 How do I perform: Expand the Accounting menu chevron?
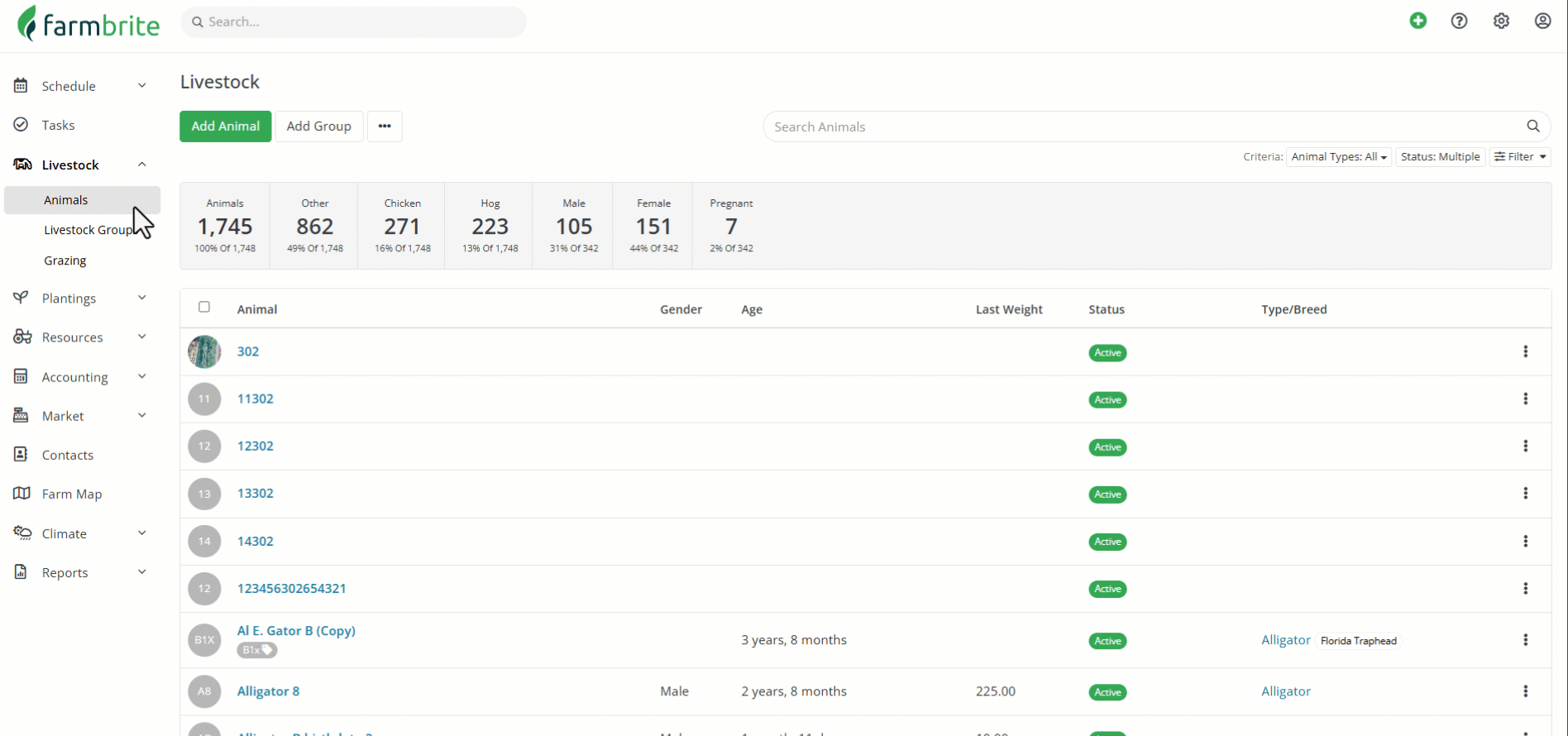pos(142,376)
